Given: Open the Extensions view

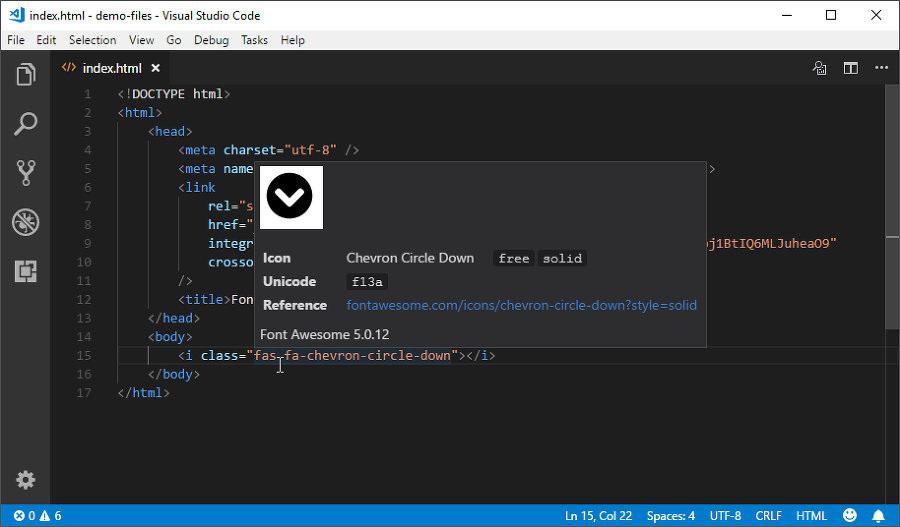Looking at the screenshot, I should tap(25, 271).
